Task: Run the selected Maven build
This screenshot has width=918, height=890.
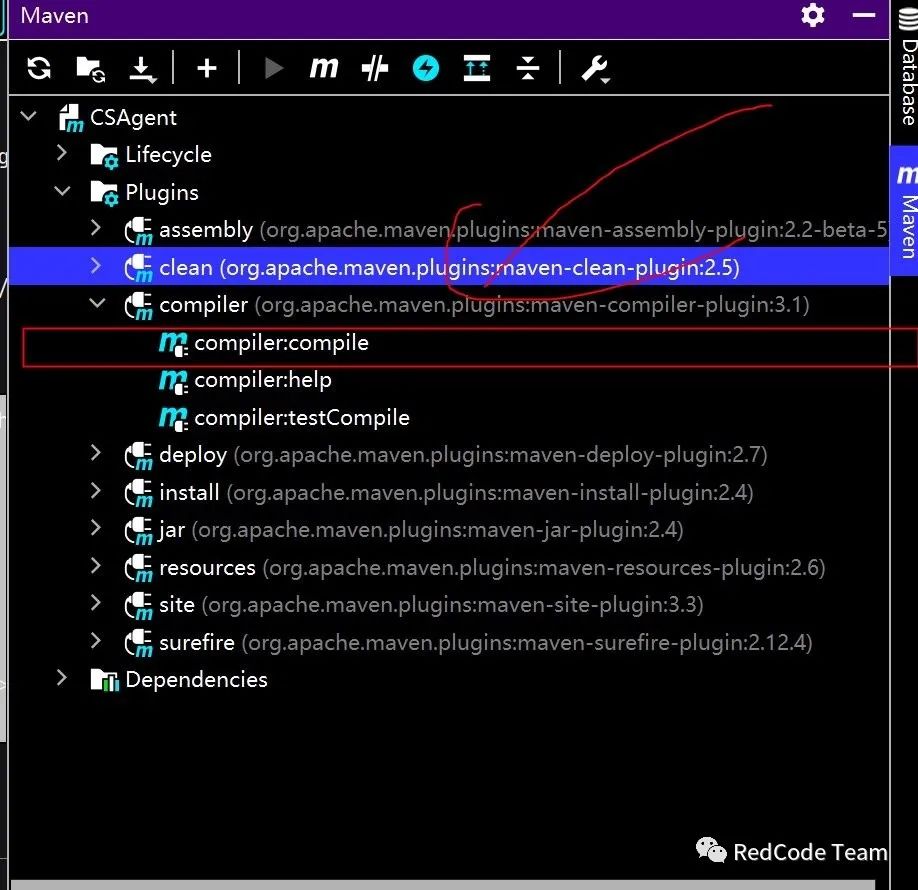Action: [273, 69]
